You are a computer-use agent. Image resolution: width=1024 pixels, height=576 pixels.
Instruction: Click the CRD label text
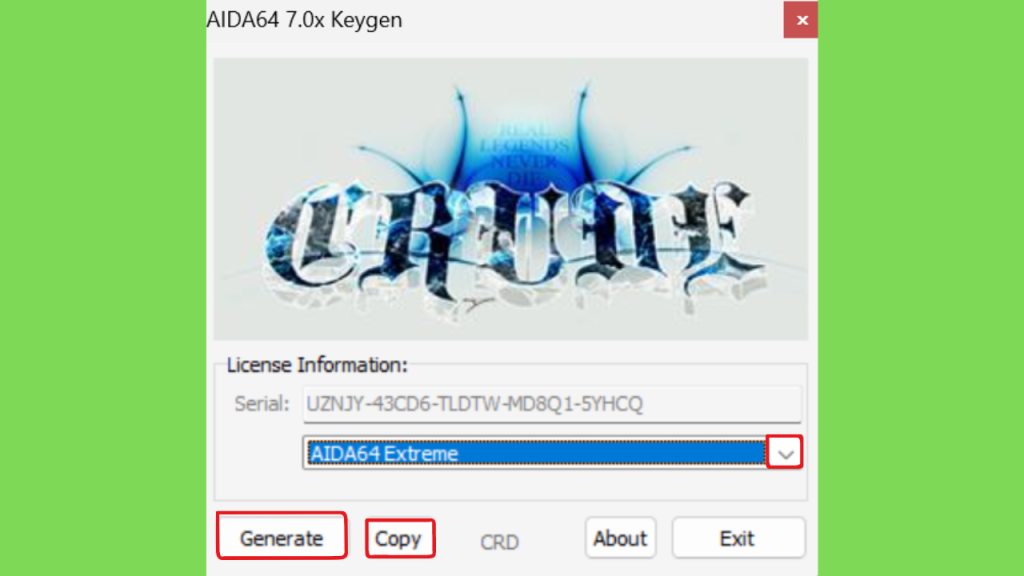499,542
